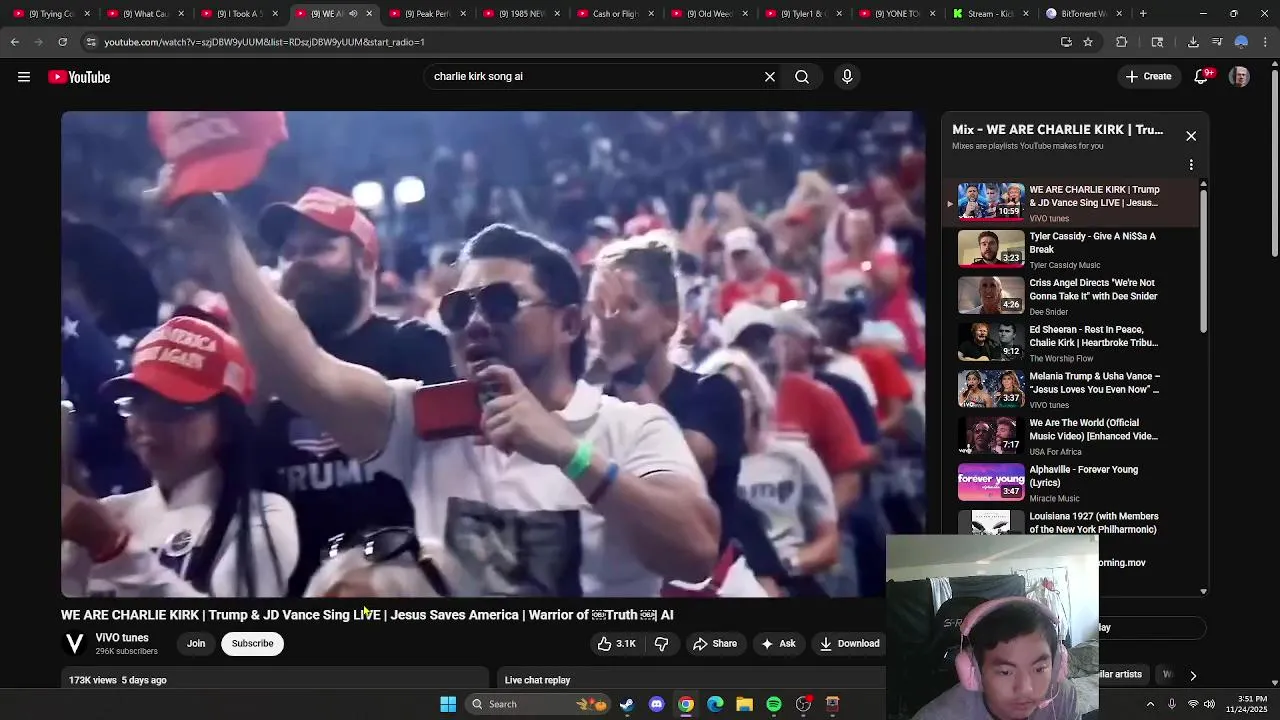Image resolution: width=1280 pixels, height=720 pixels.
Task: Open Discord from the taskbar
Action: point(656,704)
